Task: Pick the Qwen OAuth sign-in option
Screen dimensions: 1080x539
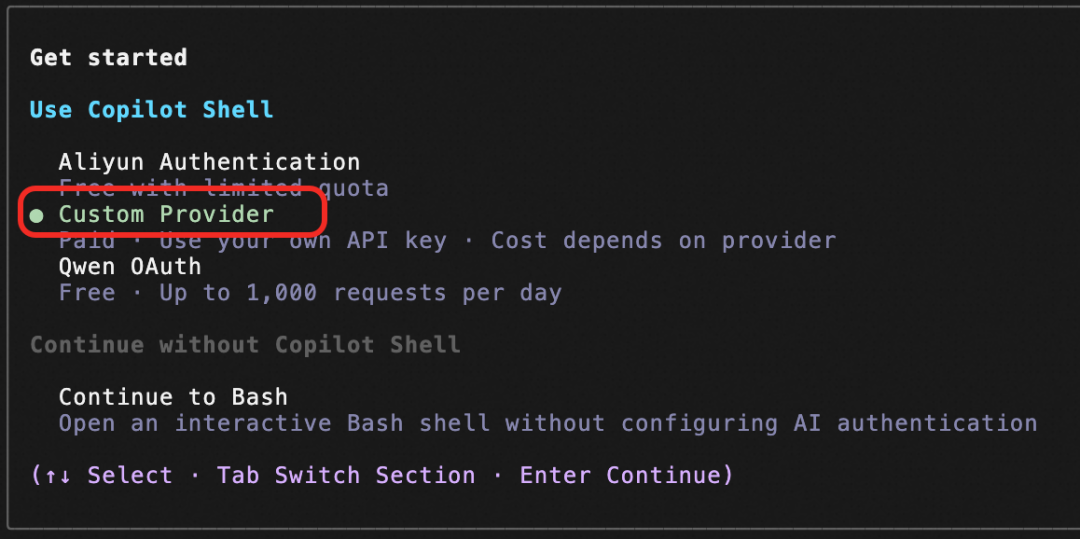Action: coord(130,266)
